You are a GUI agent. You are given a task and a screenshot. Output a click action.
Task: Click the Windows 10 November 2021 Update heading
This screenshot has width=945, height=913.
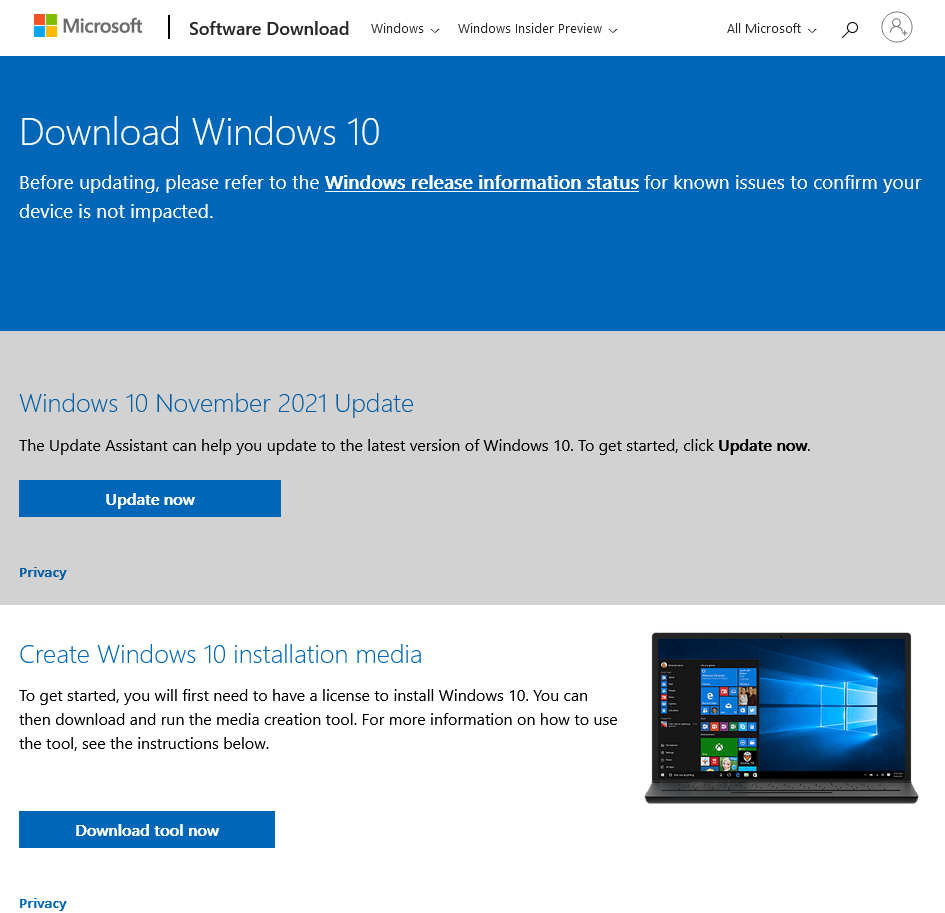pos(216,403)
